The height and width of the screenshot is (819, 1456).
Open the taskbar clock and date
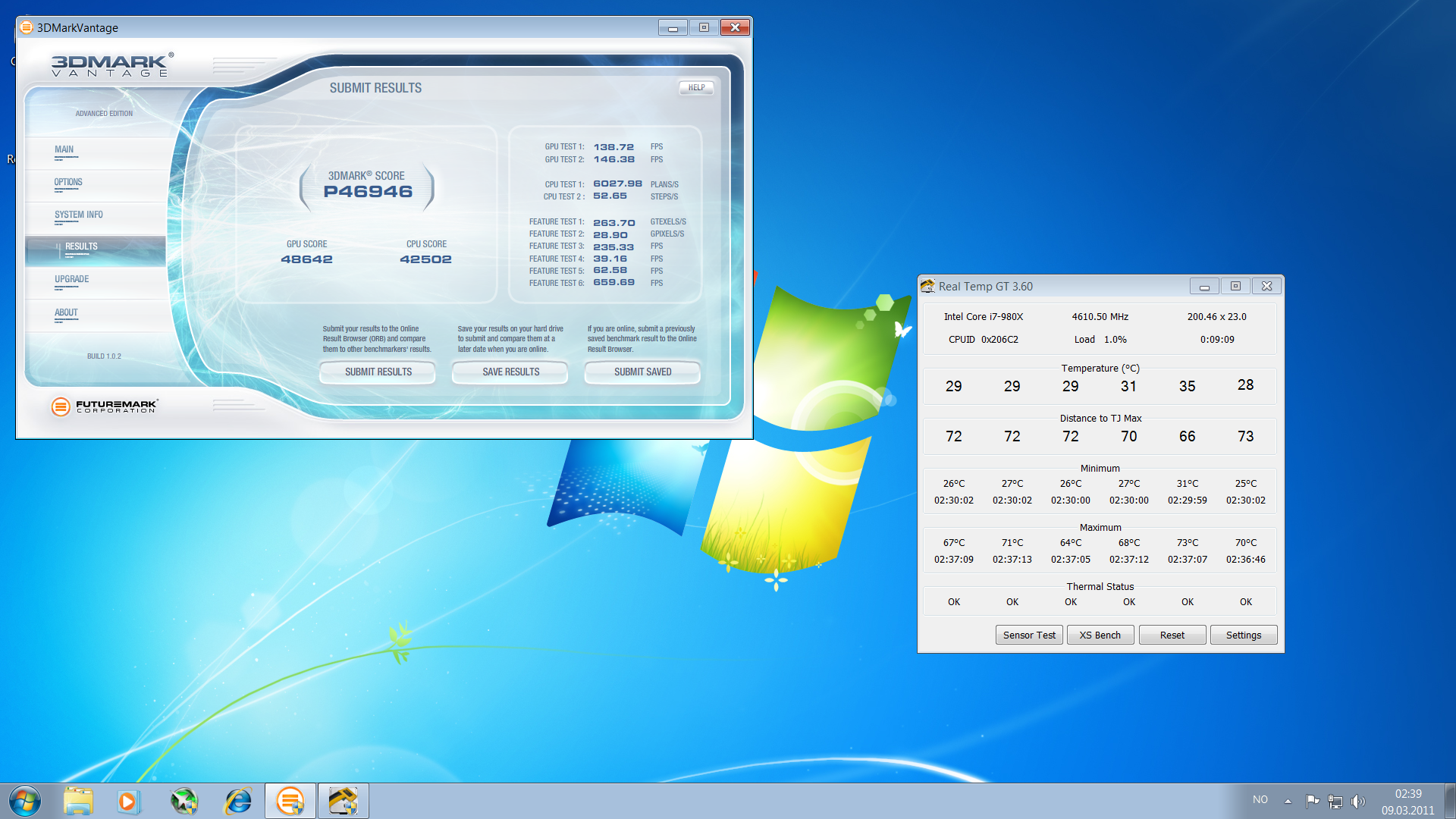[x=1408, y=802]
